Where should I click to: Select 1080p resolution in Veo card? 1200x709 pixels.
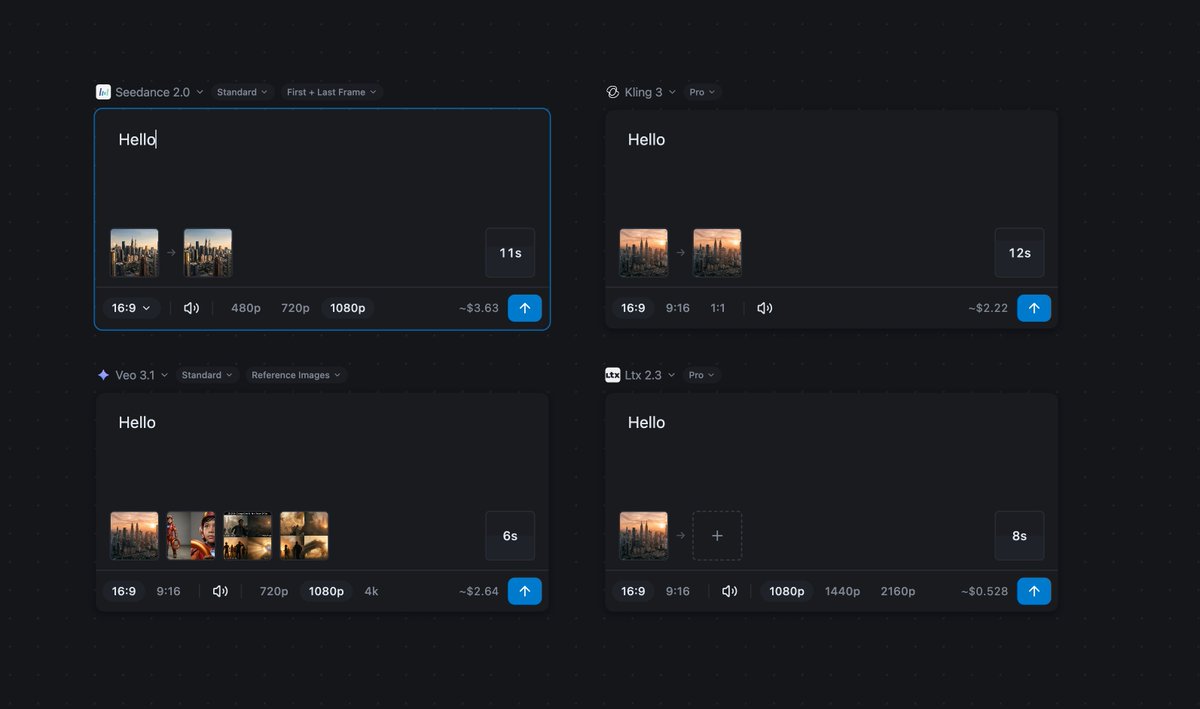[x=326, y=591]
